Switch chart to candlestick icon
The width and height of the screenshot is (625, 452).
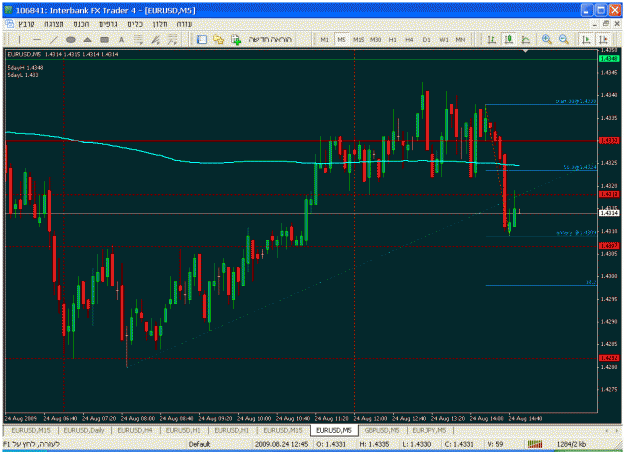[509, 39]
